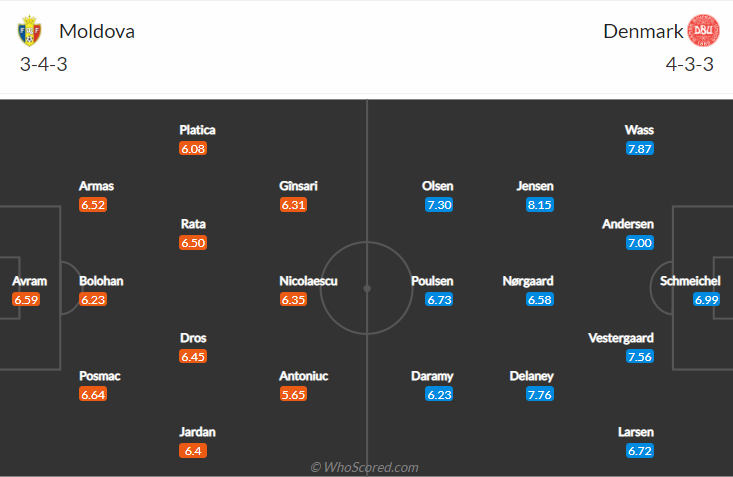
Task: Click Jardan's 6.4 rating badge
Action: [193, 451]
